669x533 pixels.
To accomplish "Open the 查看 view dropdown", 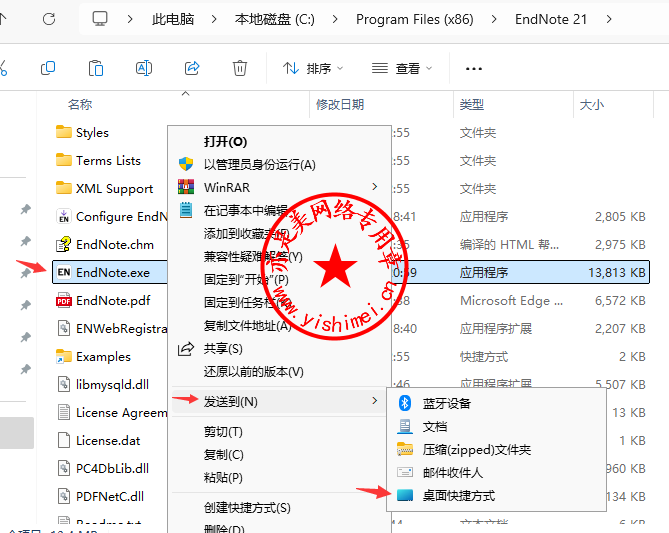I will point(402,68).
